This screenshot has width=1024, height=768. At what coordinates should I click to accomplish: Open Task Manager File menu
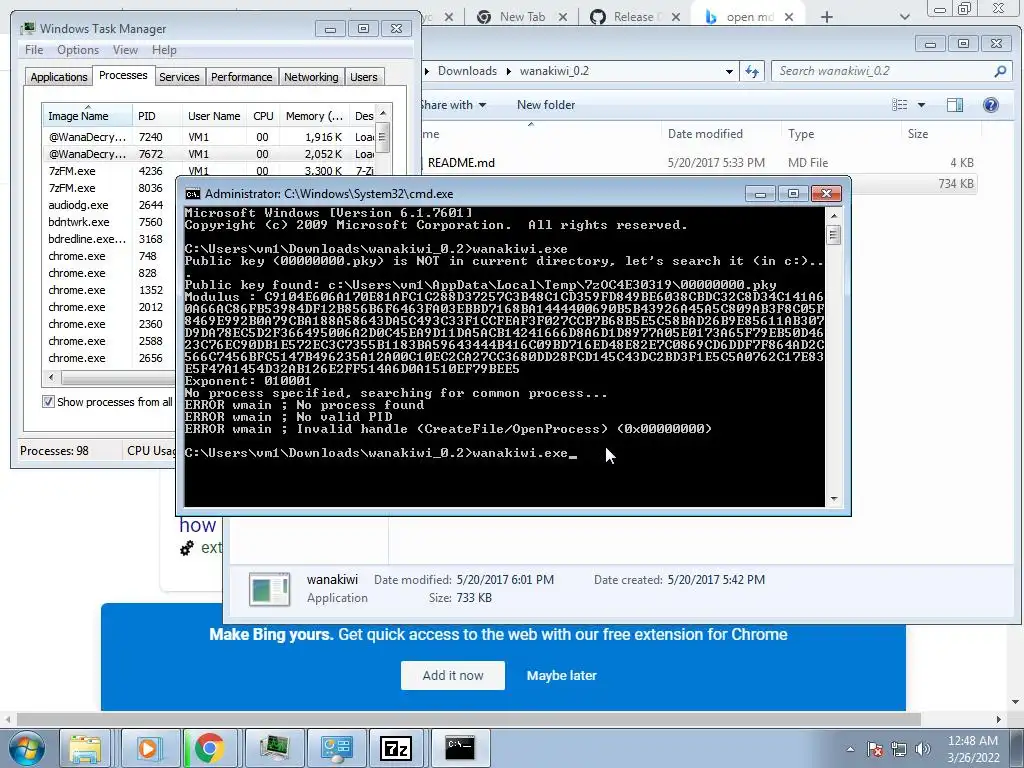coord(34,50)
